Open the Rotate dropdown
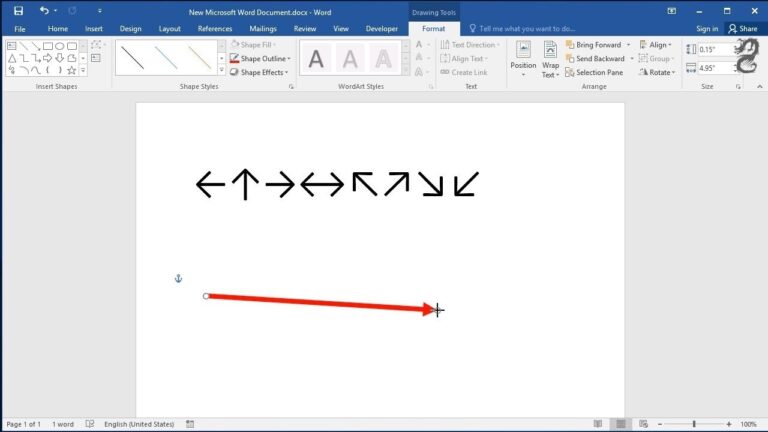768x432 pixels. [x=657, y=72]
